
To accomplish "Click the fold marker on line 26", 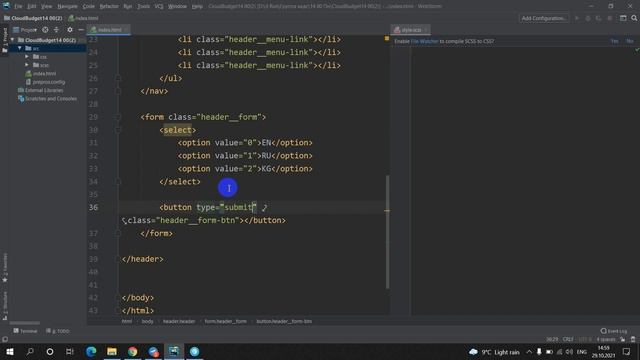I will click(118, 78).
